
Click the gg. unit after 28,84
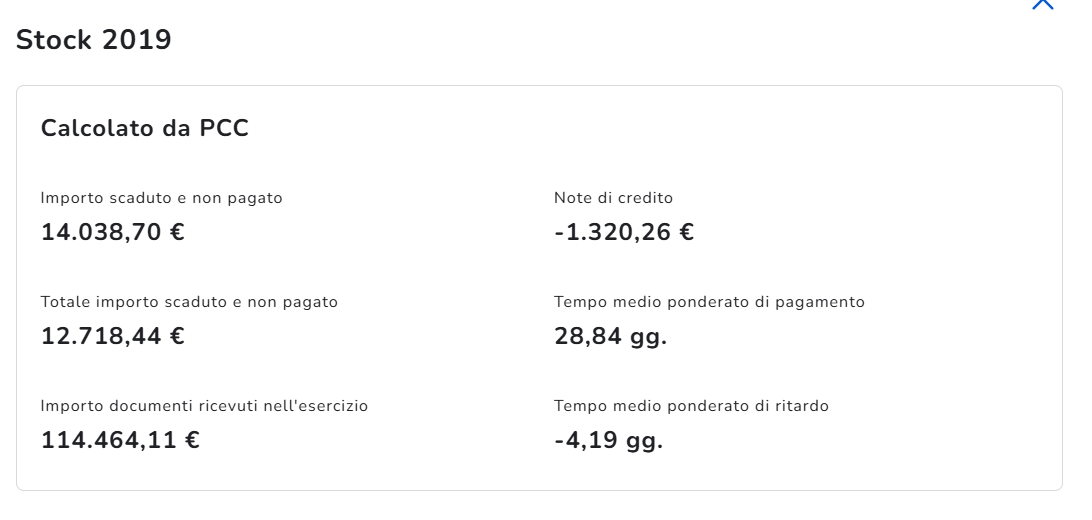647,337
